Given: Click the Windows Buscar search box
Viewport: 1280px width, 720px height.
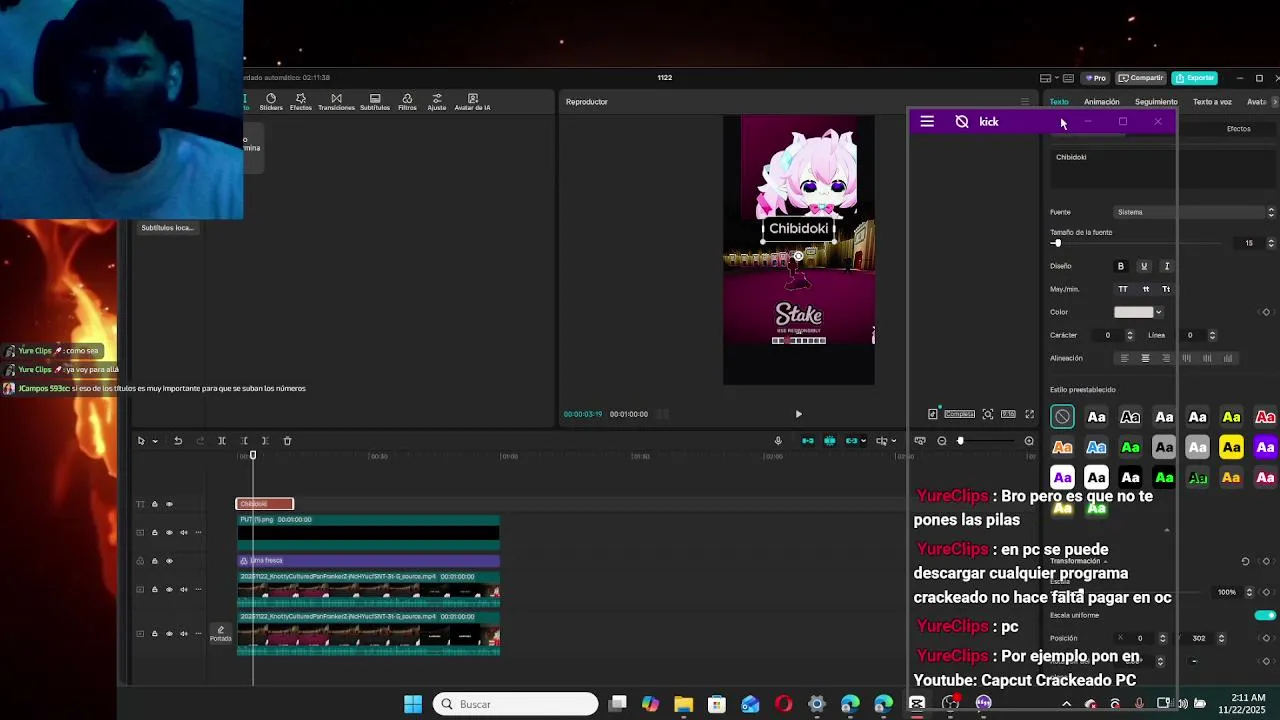Looking at the screenshot, I should pos(516,704).
